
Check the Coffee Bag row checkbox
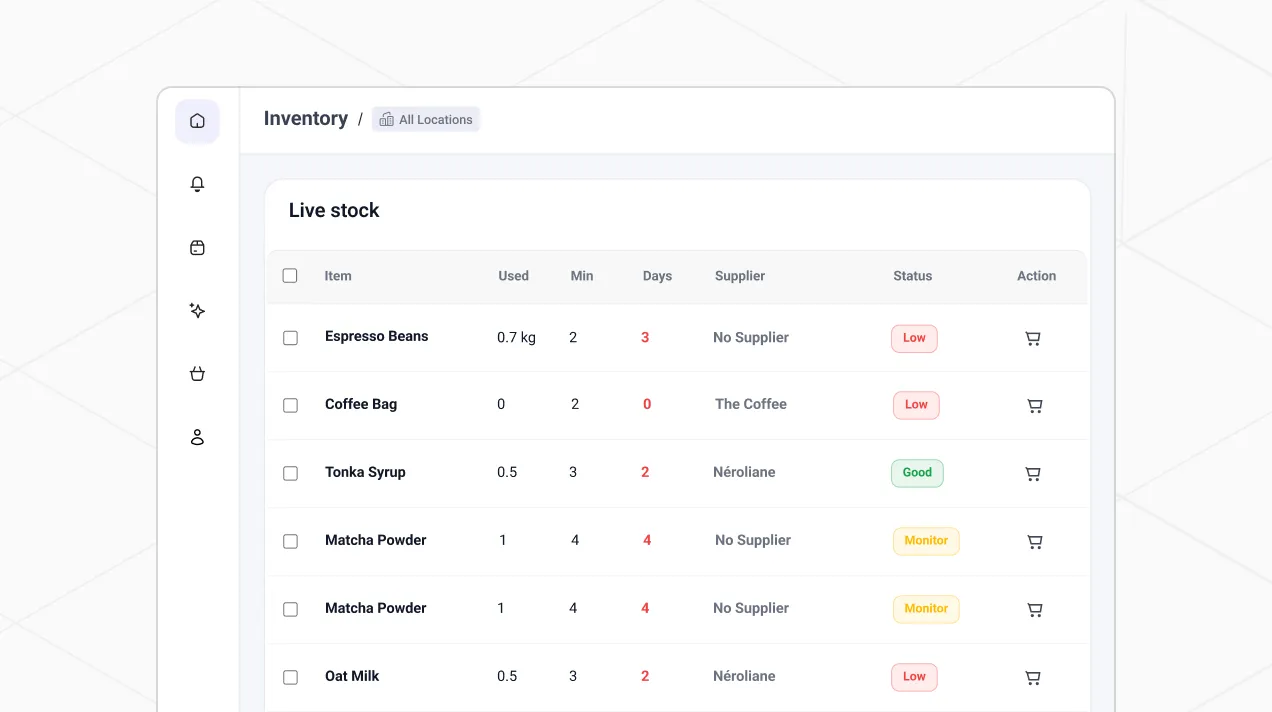coord(290,405)
